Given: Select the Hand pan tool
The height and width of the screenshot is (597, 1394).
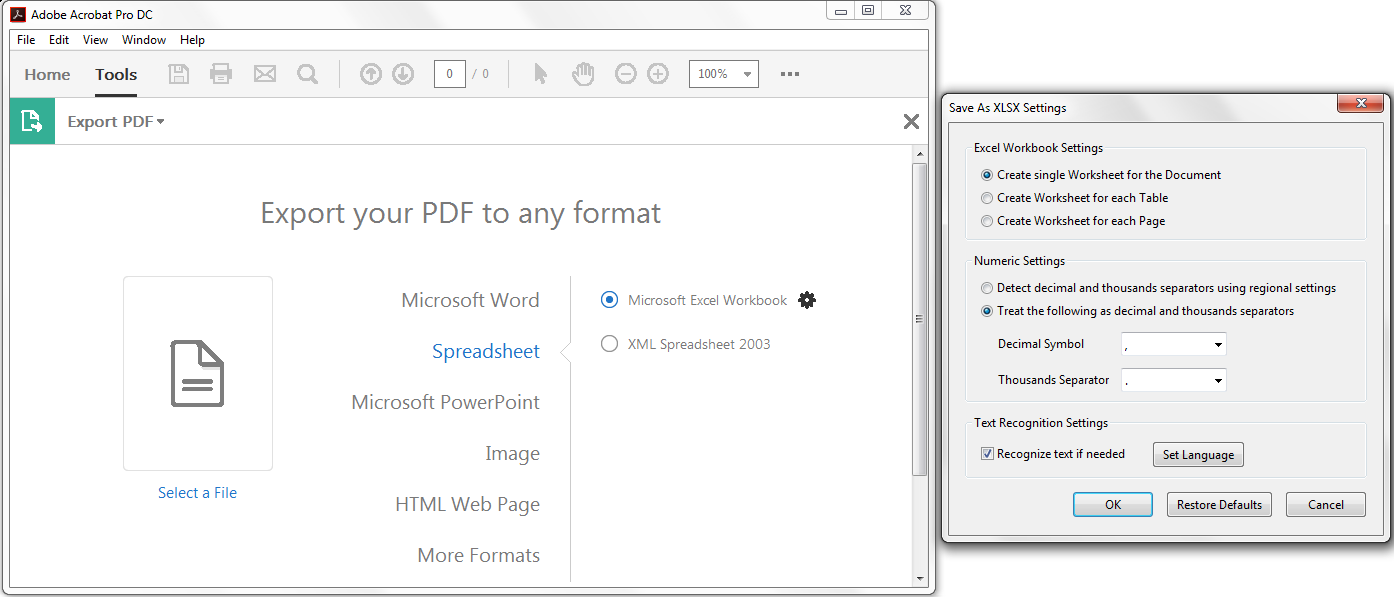Looking at the screenshot, I should tap(582, 74).
